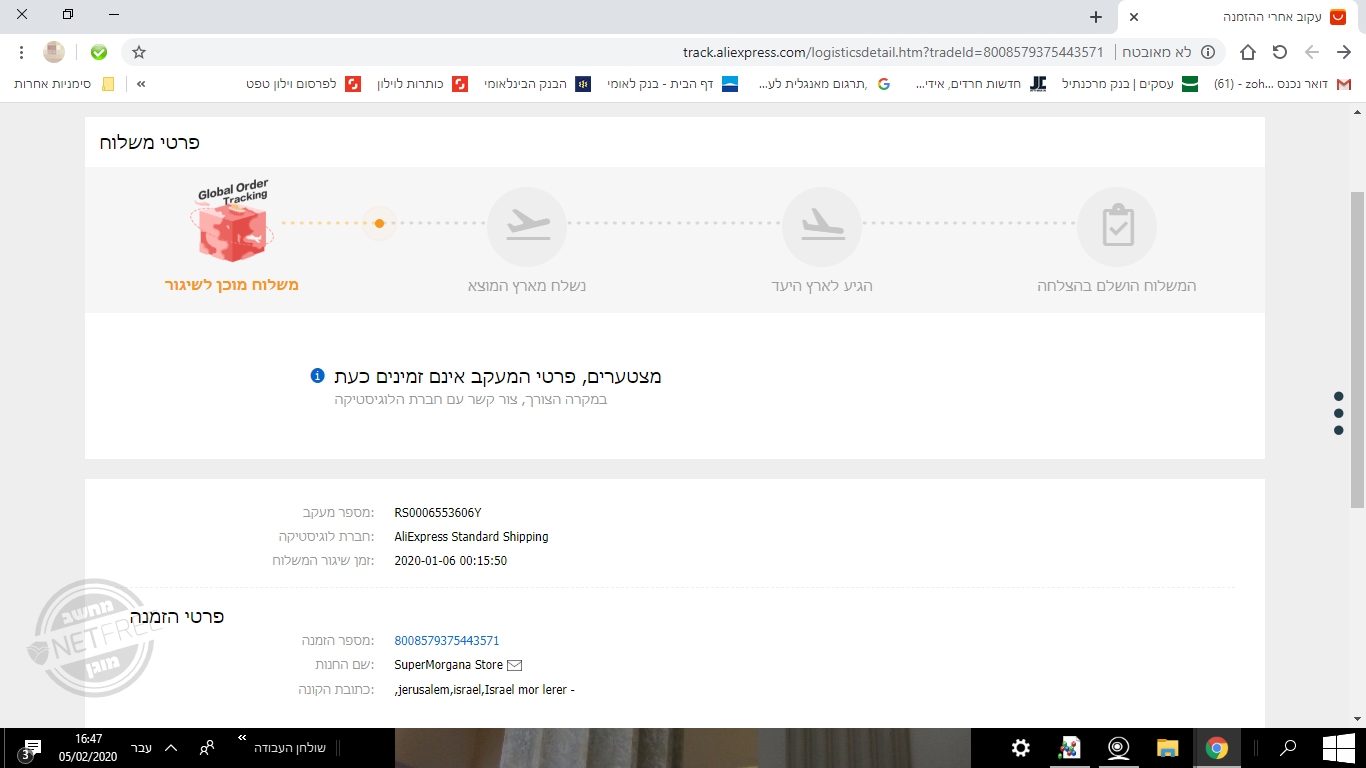Click the envelope icon next to SuperMorgana Store
The image size is (1366, 768).
coord(515,665)
